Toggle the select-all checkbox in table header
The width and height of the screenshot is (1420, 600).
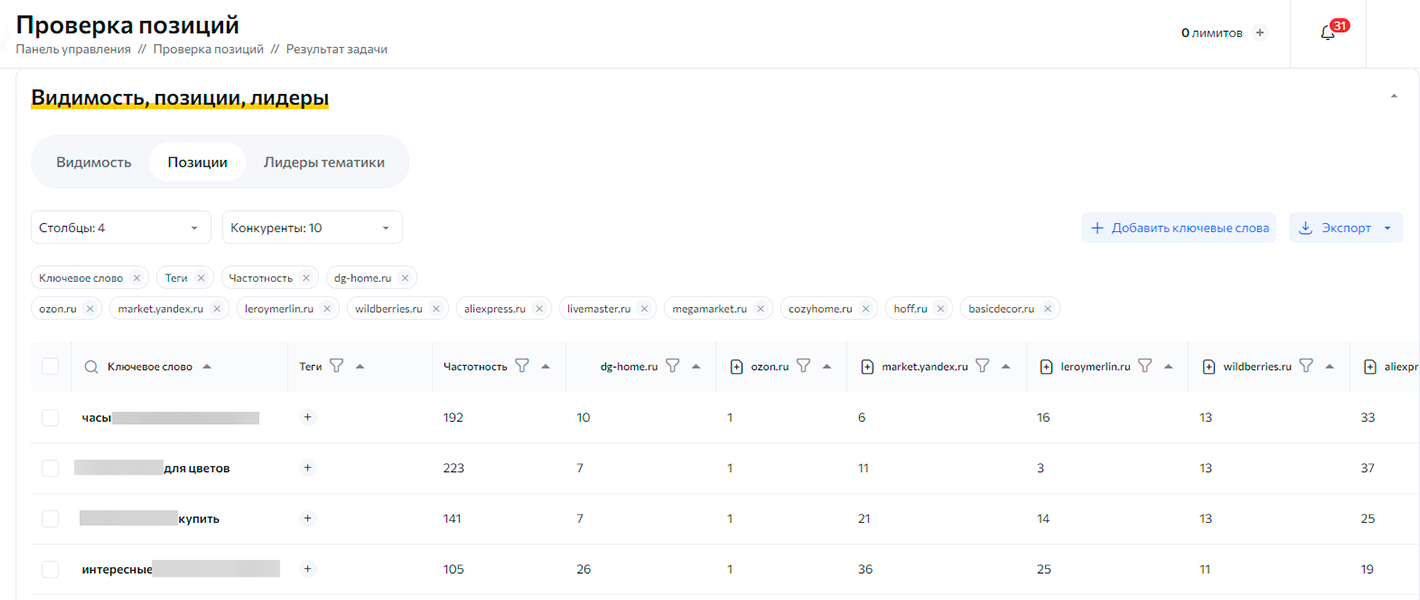click(x=50, y=367)
